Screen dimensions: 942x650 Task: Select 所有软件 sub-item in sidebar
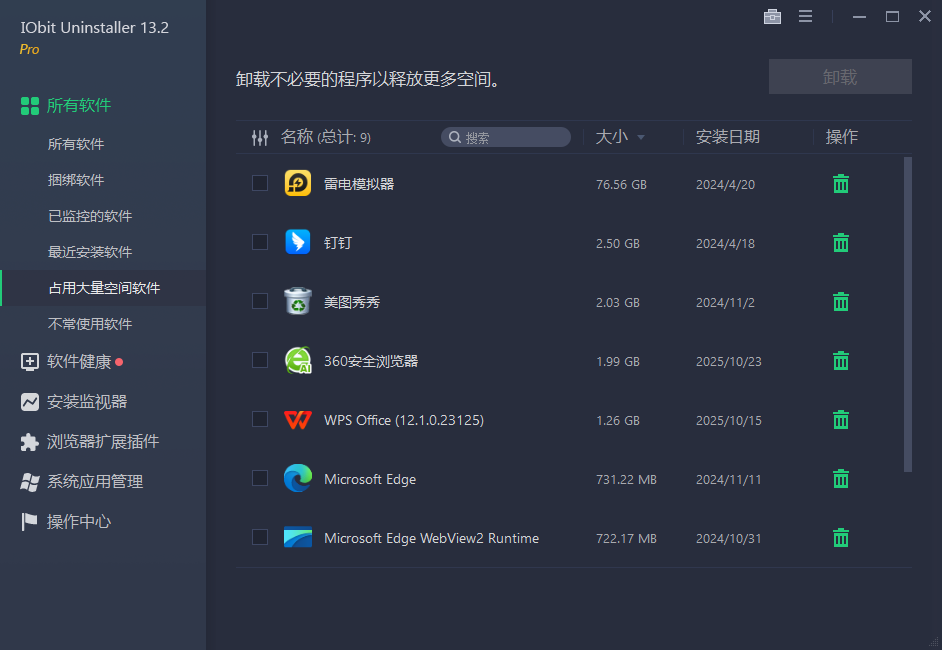[x=76, y=144]
